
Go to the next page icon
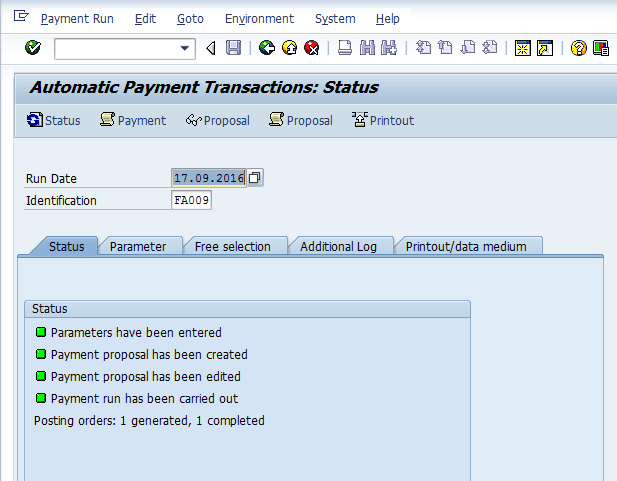tap(467, 48)
